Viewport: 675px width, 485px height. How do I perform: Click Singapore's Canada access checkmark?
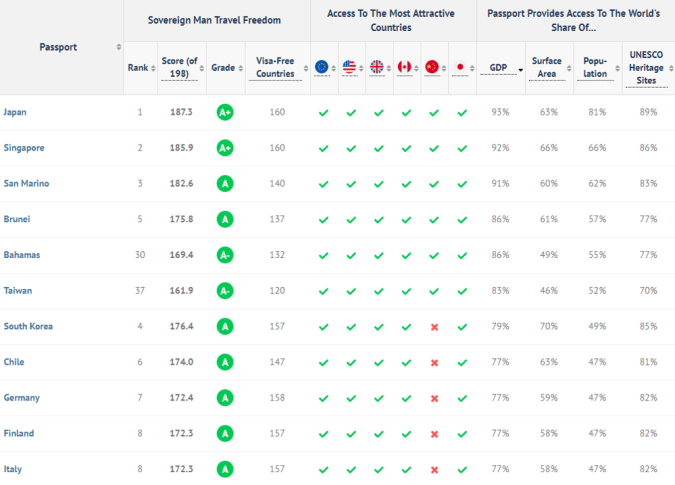click(x=406, y=149)
